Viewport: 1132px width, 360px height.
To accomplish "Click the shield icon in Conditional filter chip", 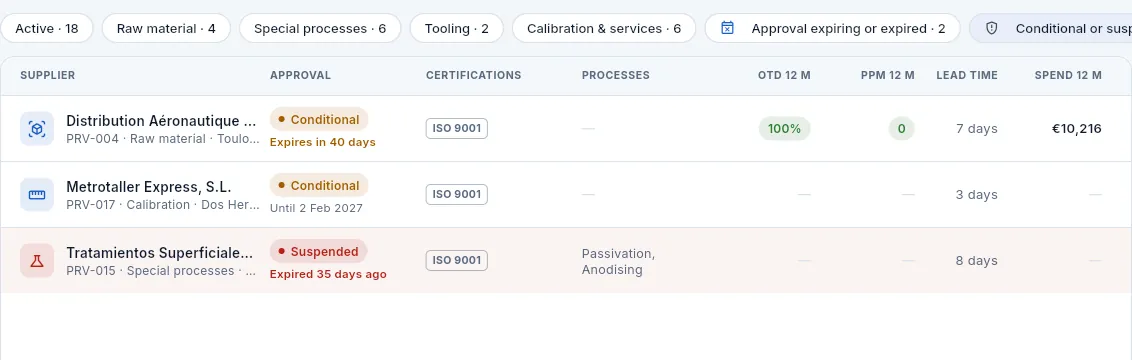I will [992, 29].
